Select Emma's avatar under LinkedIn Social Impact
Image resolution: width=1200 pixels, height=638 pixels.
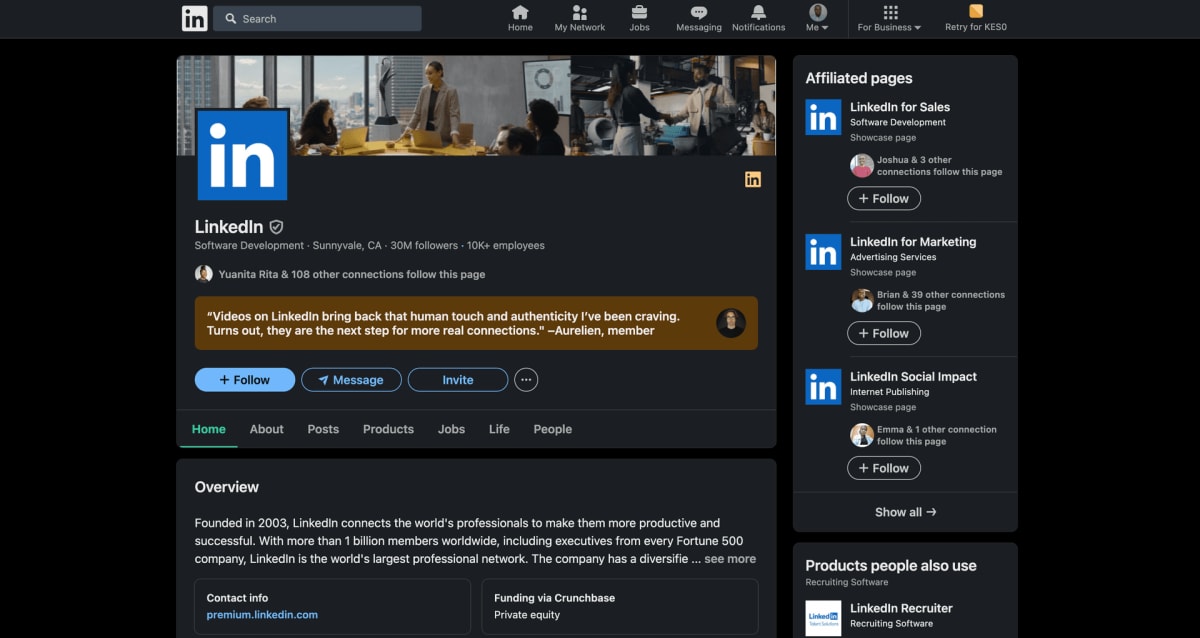862,436
